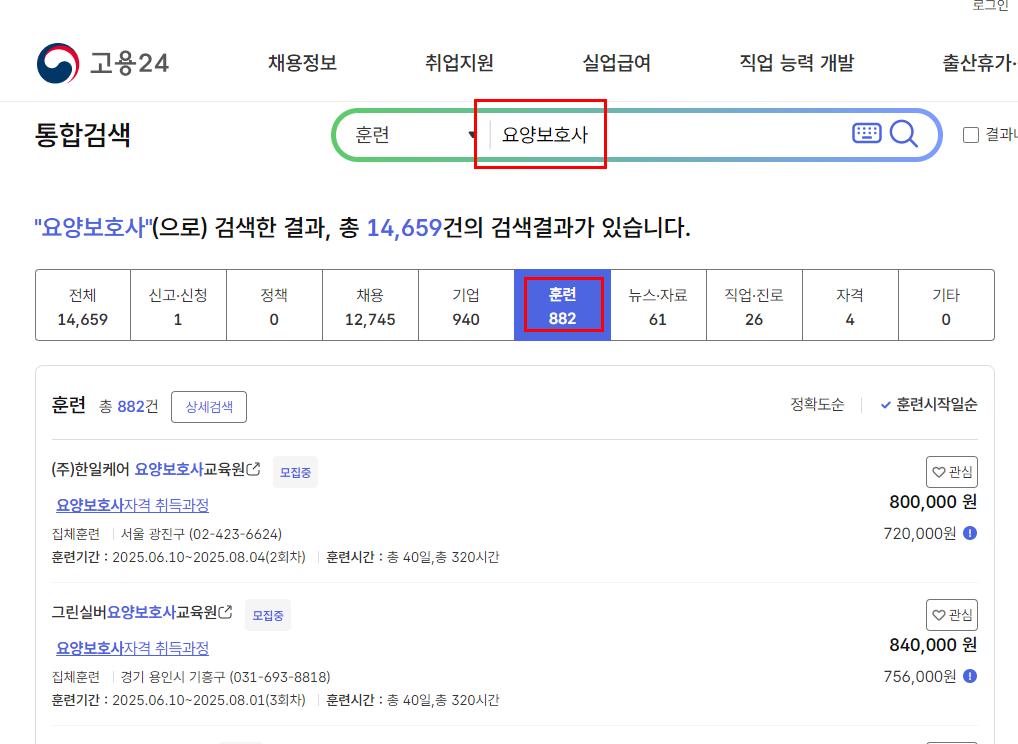Open the 실업급여 menu
Viewport: 1018px width, 744px height.
coord(617,63)
